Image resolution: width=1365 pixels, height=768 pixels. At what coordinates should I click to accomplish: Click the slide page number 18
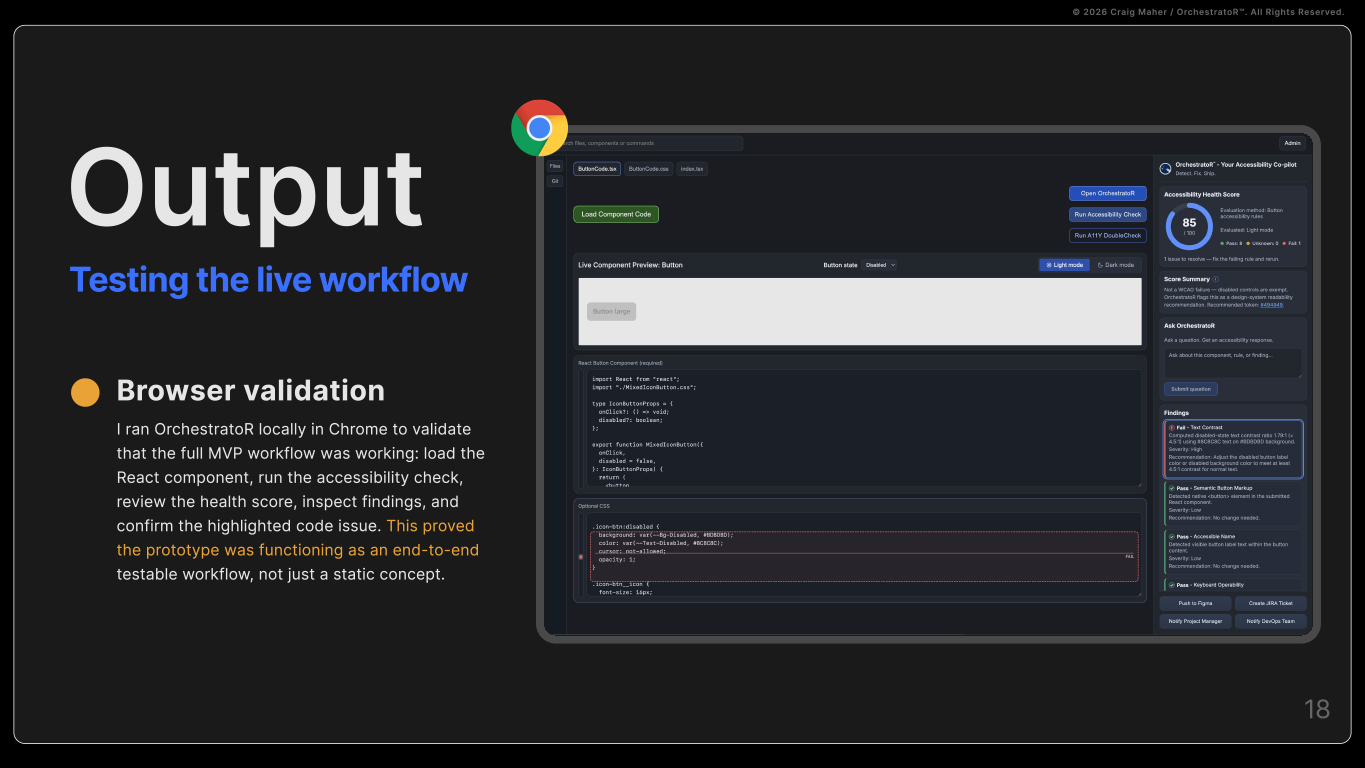[x=1317, y=709]
